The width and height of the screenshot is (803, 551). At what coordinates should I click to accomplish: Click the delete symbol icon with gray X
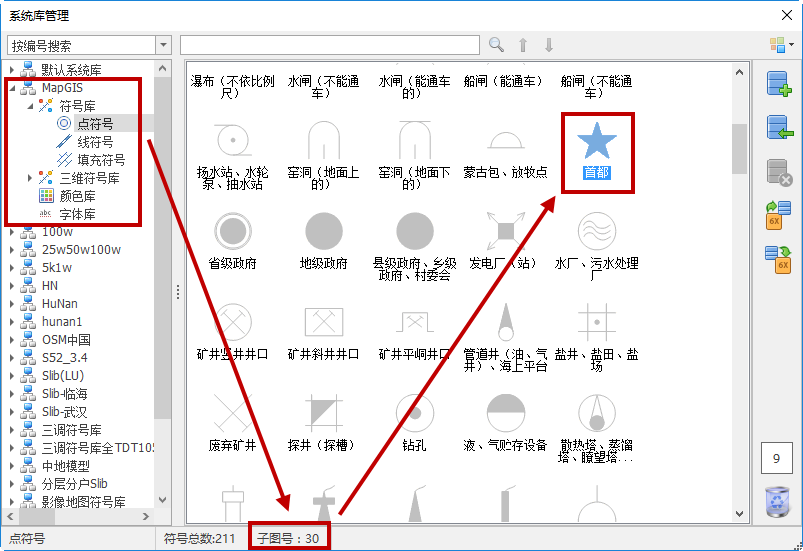(778, 172)
